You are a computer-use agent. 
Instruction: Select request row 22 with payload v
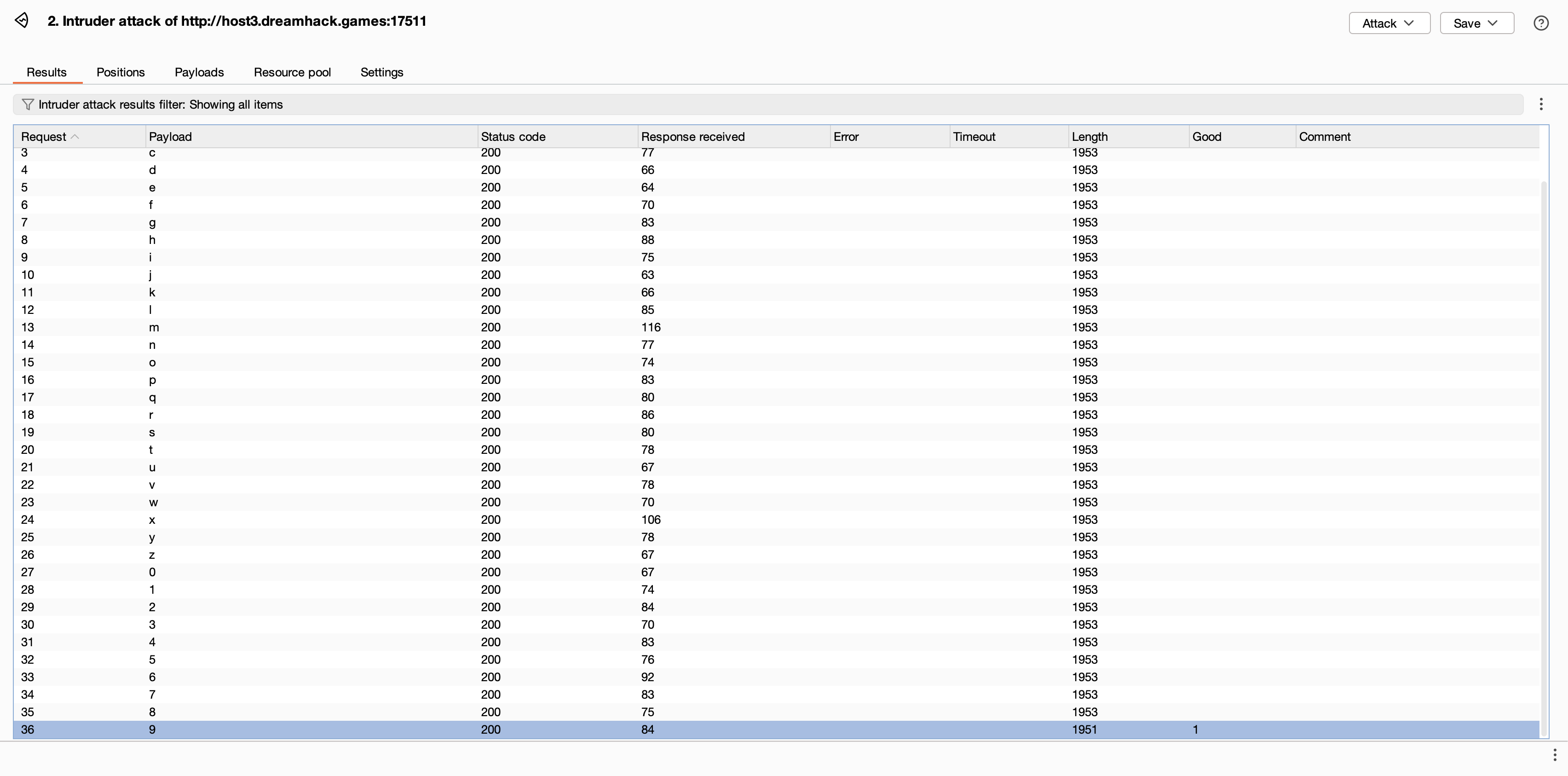point(777,485)
